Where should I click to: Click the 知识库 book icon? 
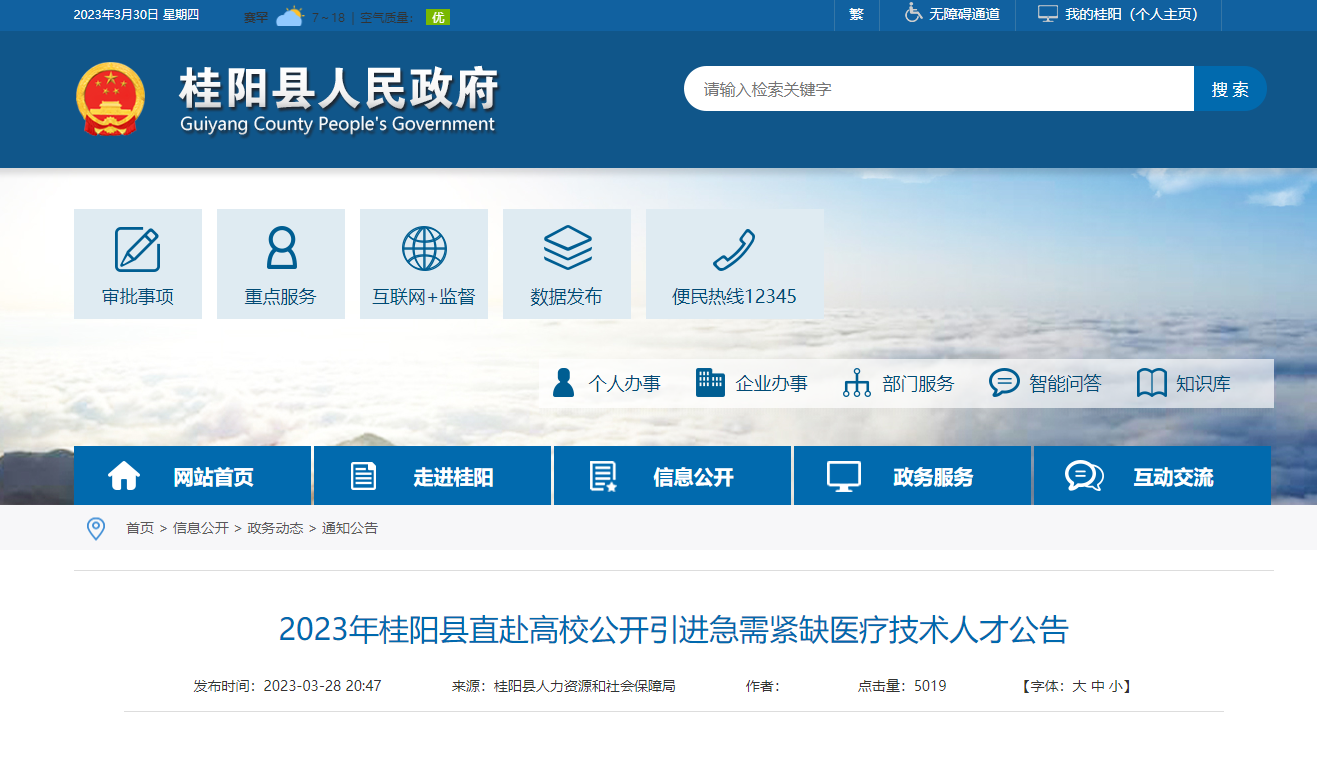[x=1152, y=383]
